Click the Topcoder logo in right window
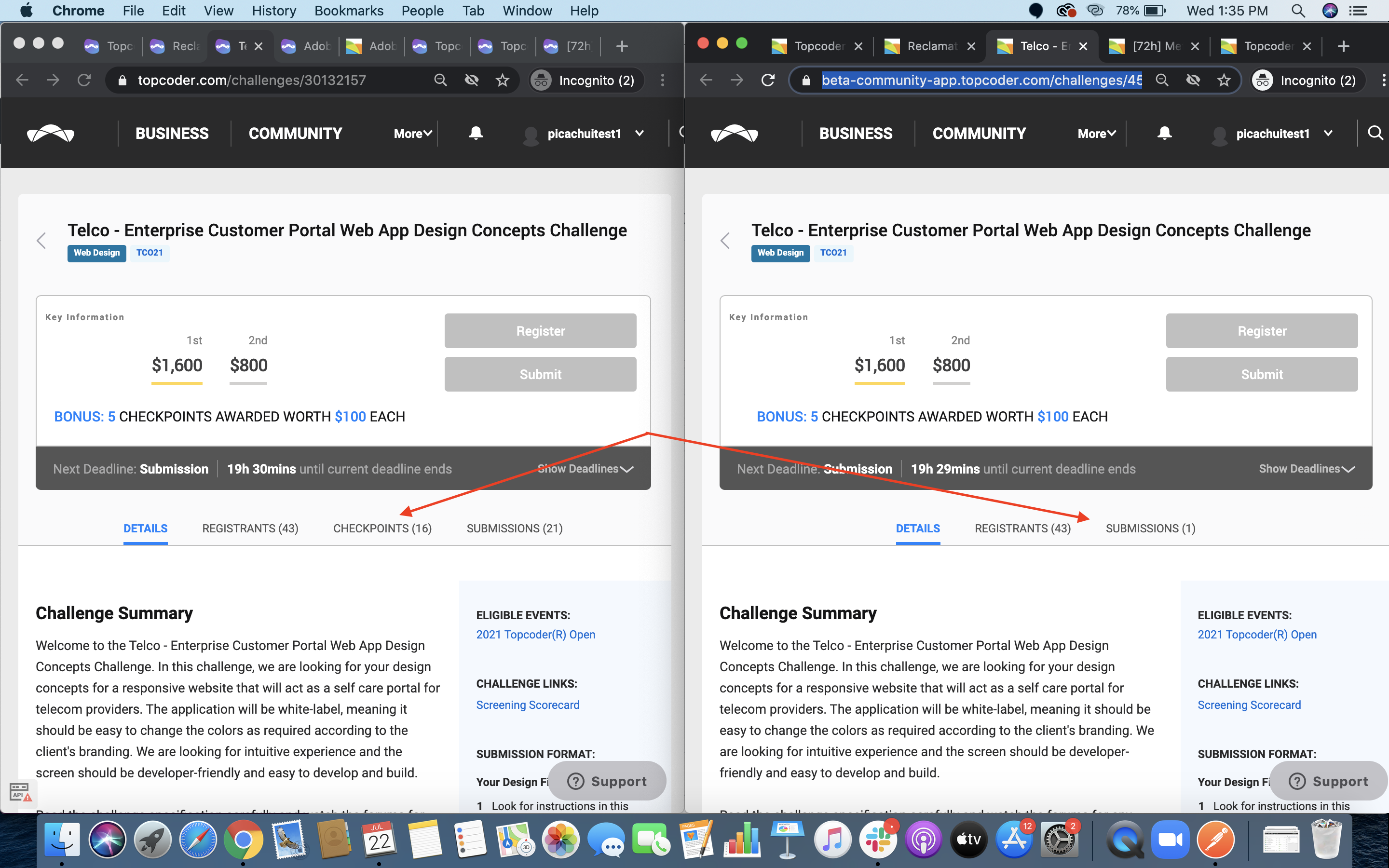The width and height of the screenshot is (1389, 868). pyautogui.click(x=734, y=133)
